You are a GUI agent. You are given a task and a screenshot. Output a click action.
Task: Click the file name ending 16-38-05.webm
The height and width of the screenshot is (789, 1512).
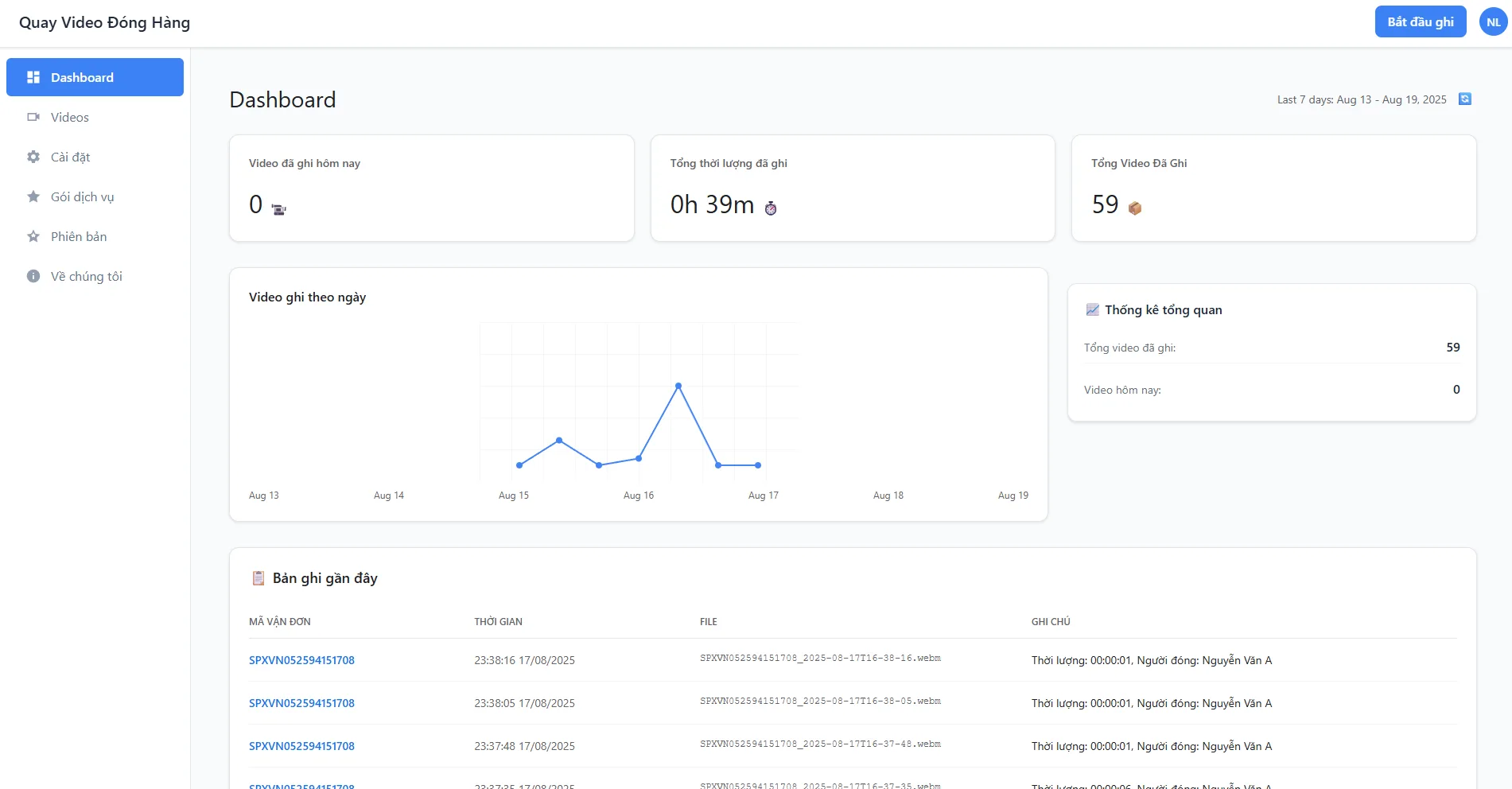click(x=820, y=702)
